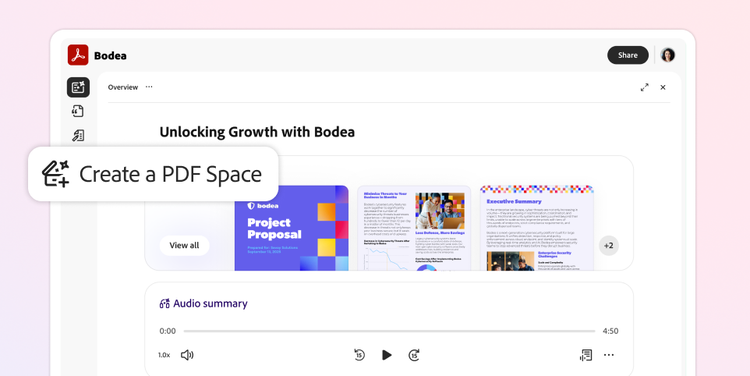The height and width of the screenshot is (376, 750).
Task: Rewind audio 15 seconds
Action: tap(359, 355)
